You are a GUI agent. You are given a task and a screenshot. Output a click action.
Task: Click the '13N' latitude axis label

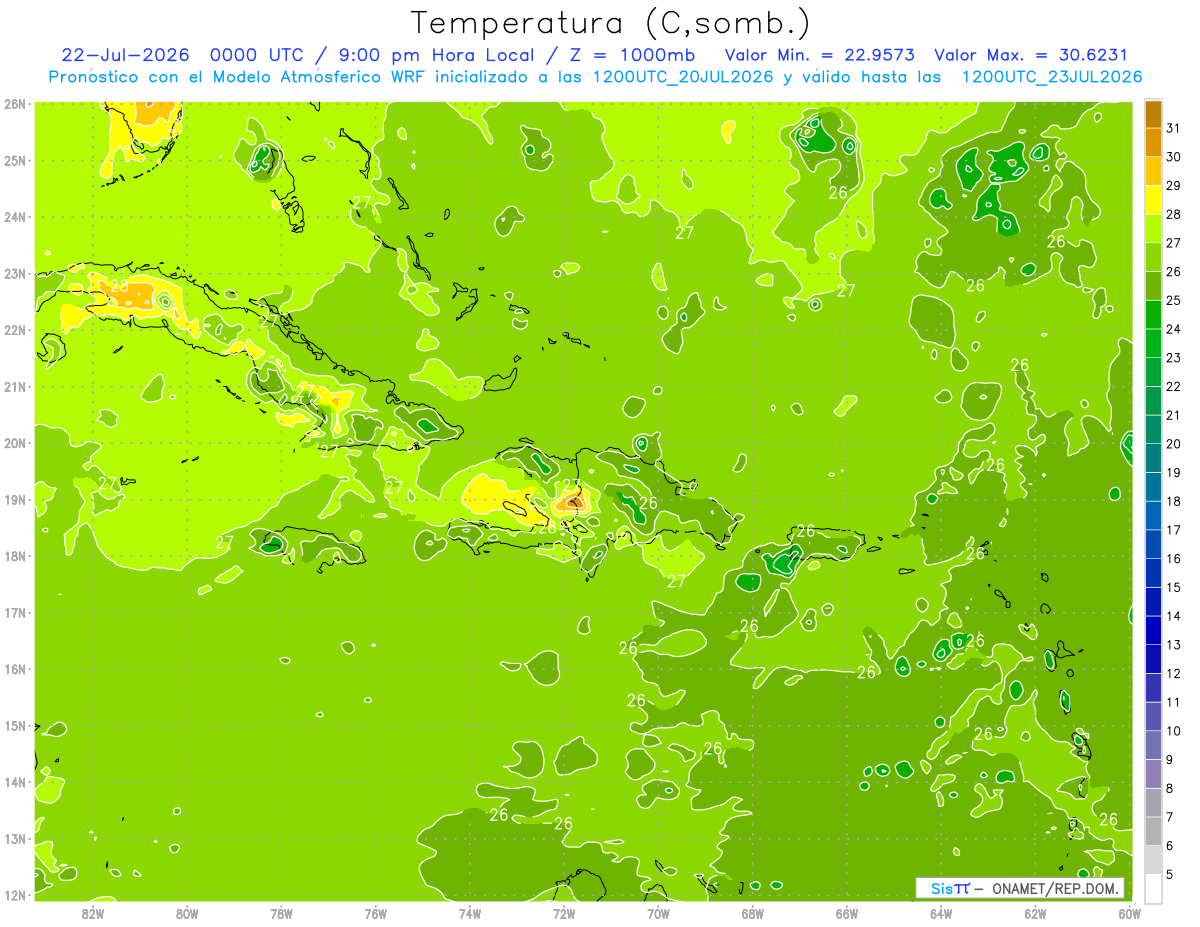tap(15, 839)
